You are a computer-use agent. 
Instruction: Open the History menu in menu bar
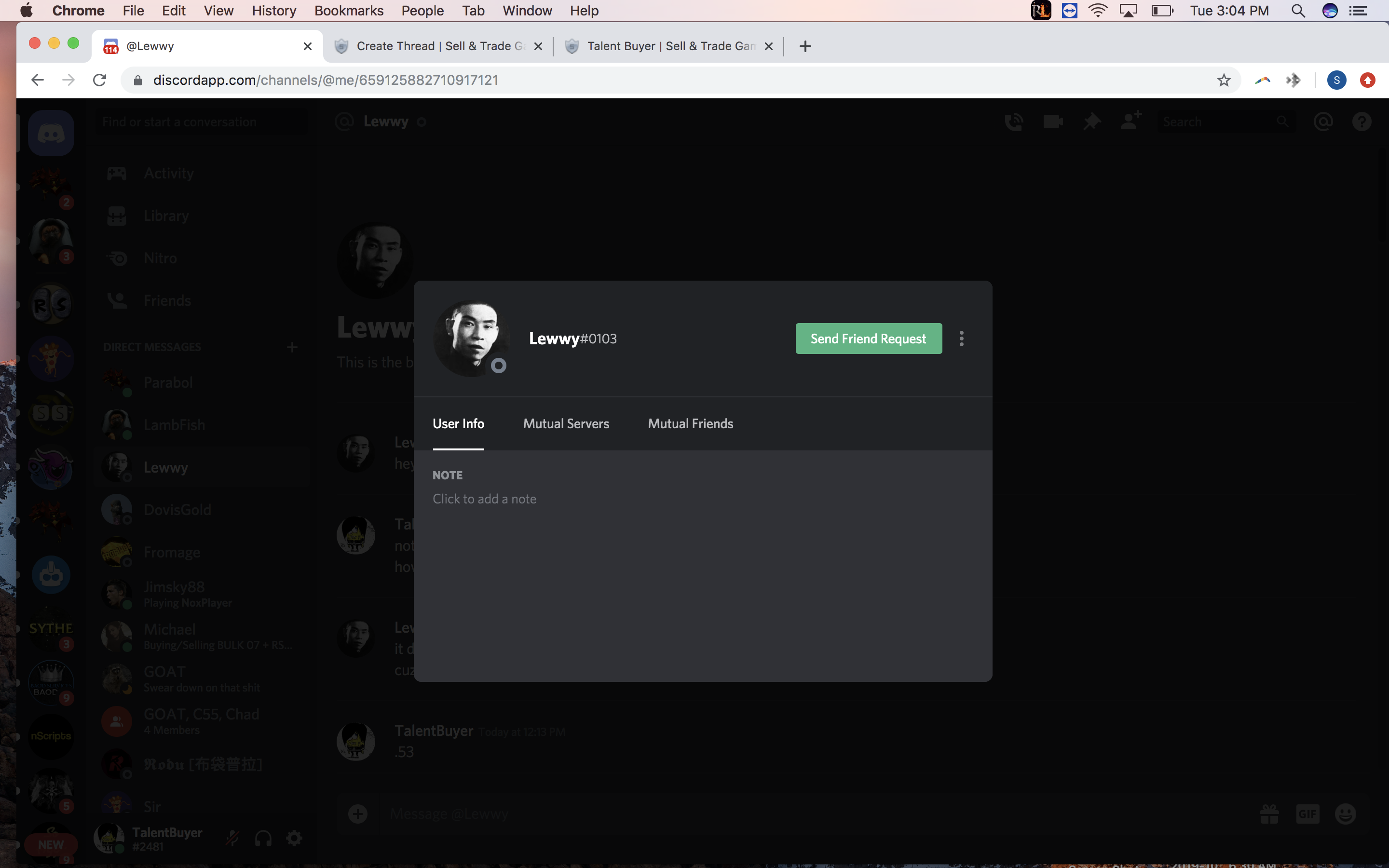[x=274, y=10]
